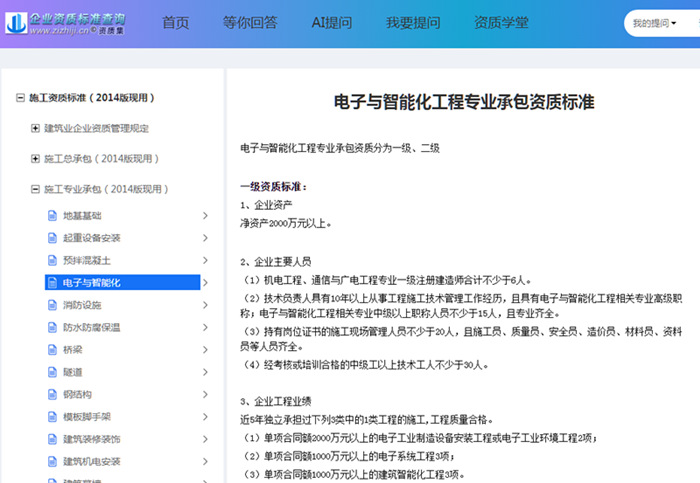This screenshot has width=700, height=483.
Task: Select the 起重设备安装 item in the sidebar
Action: [x=92, y=238]
